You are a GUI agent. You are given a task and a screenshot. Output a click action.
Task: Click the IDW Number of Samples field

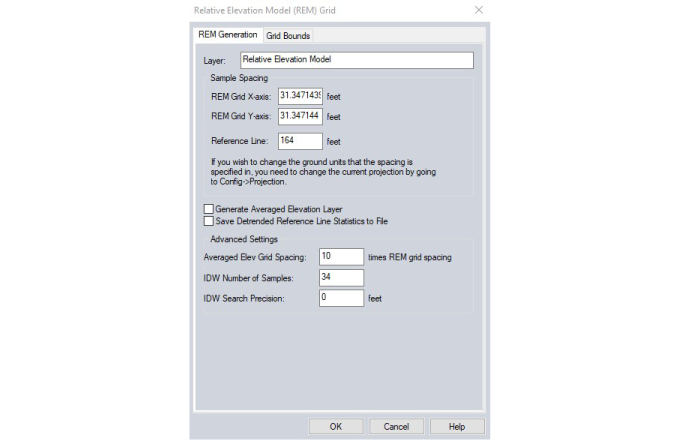(x=341, y=277)
